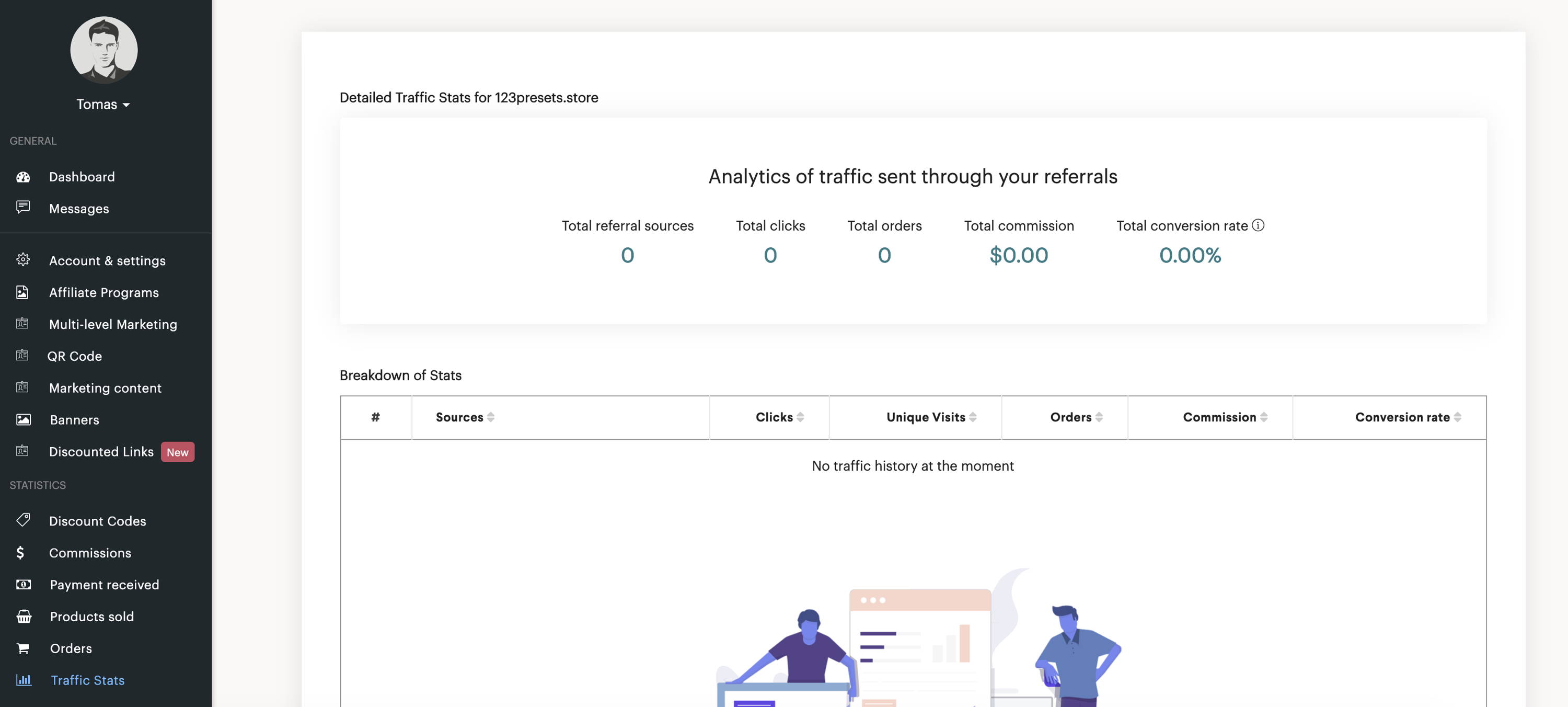Navigate to Affiliate Programs
The height and width of the screenshot is (707, 1568).
[x=104, y=292]
